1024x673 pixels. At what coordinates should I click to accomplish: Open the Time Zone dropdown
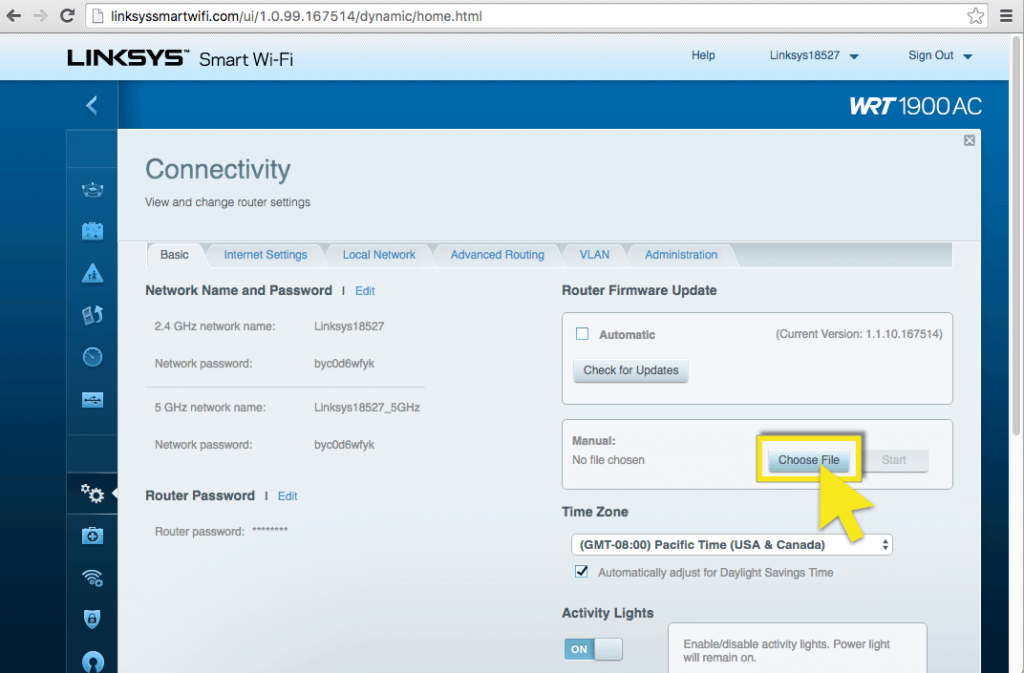pyautogui.click(x=731, y=544)
